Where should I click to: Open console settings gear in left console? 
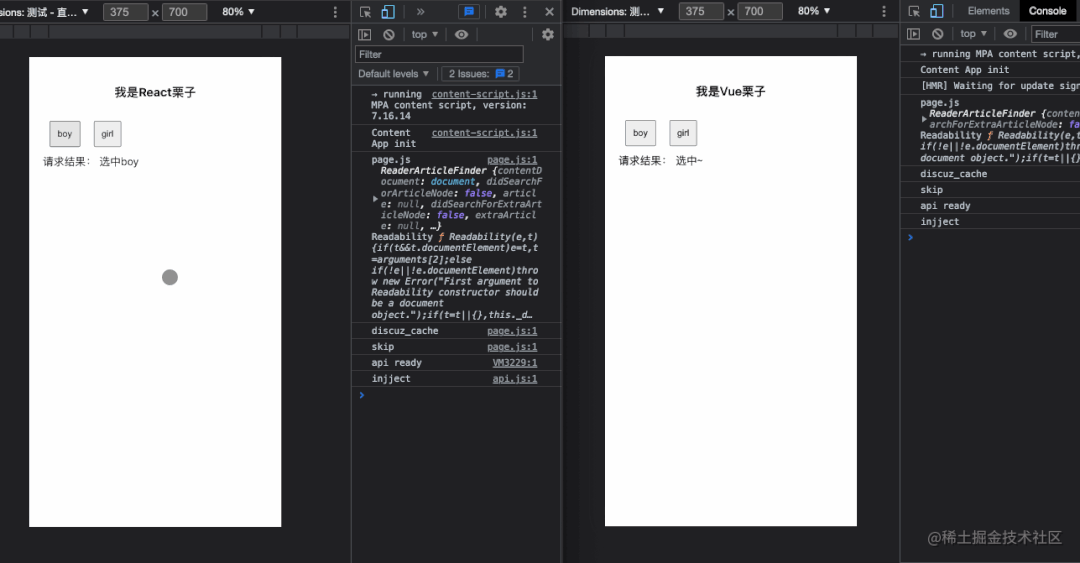pyautogui.click(x=548, y=34)
